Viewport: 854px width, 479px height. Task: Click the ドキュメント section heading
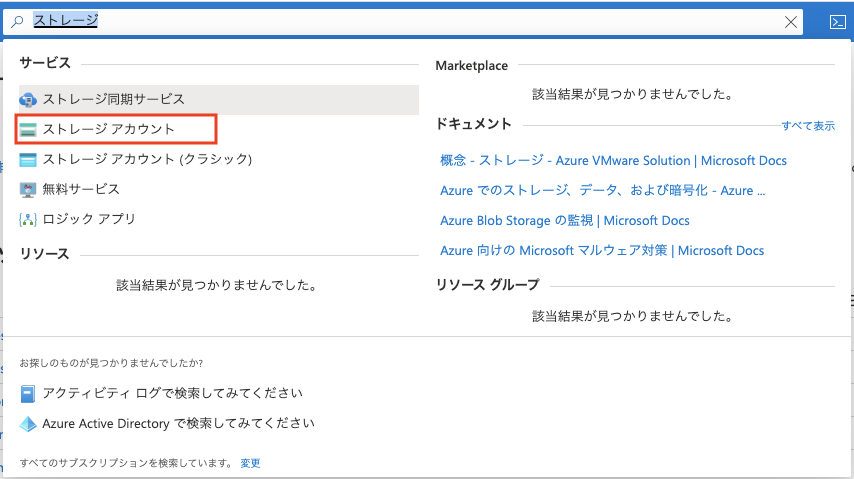point(473,124)
